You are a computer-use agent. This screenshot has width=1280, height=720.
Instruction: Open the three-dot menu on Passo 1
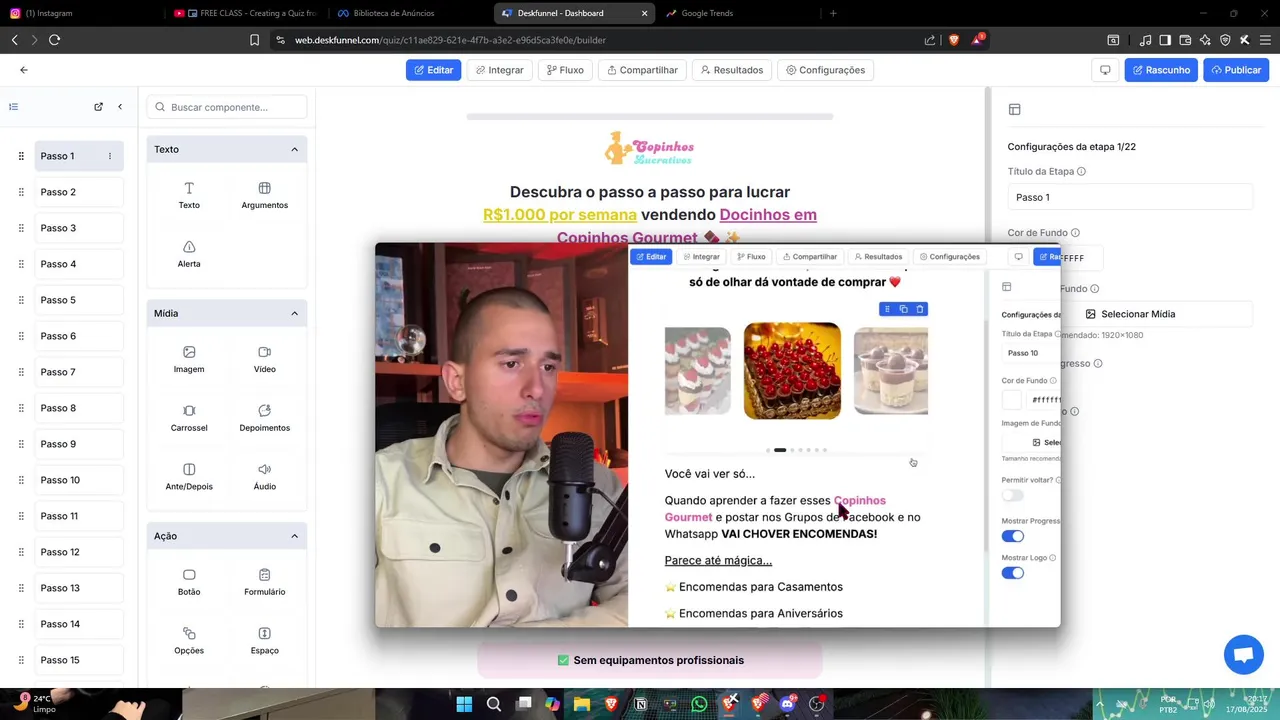pos(110,156)
